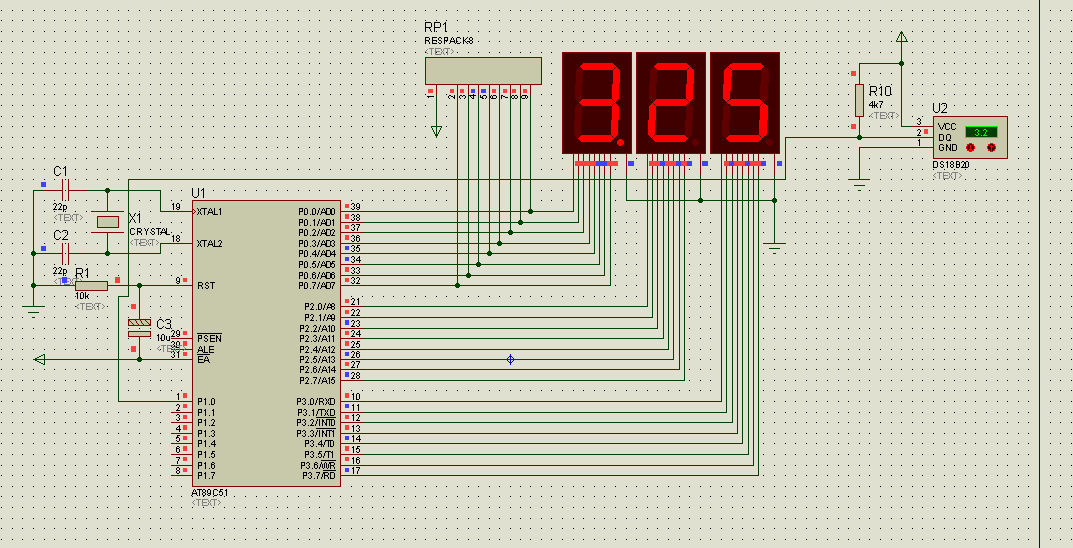Click the R10 reference label
Viewport: 1073px width, 548px height.
coord(880,90)
